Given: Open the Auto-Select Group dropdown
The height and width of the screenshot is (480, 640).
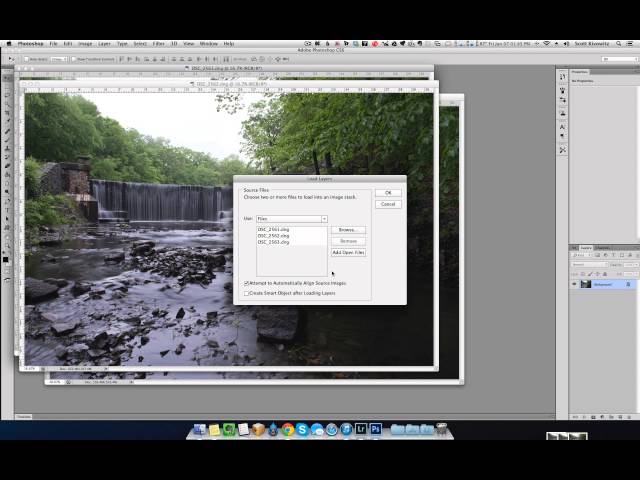Looking at the screenshot, I should [59, 59].
